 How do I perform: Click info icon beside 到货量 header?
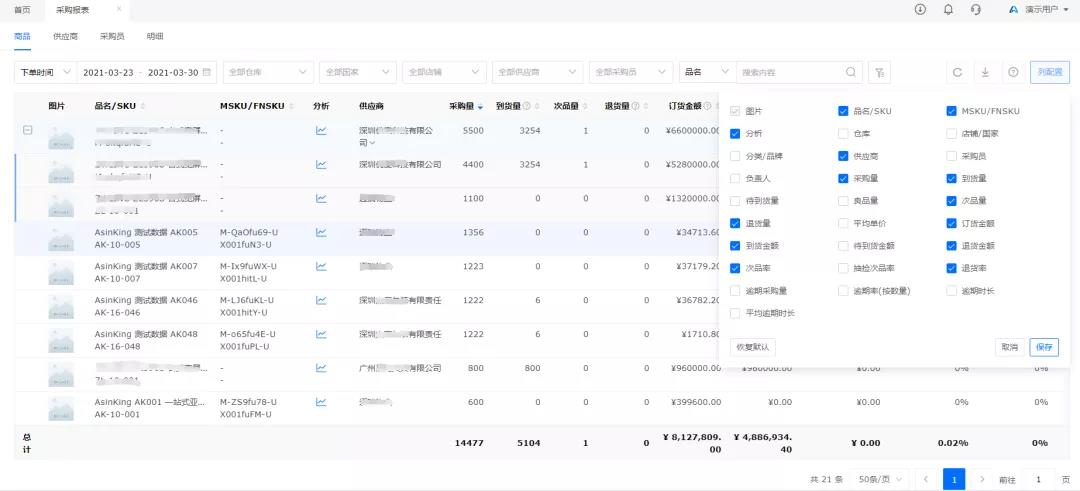[x=526, y=106]
